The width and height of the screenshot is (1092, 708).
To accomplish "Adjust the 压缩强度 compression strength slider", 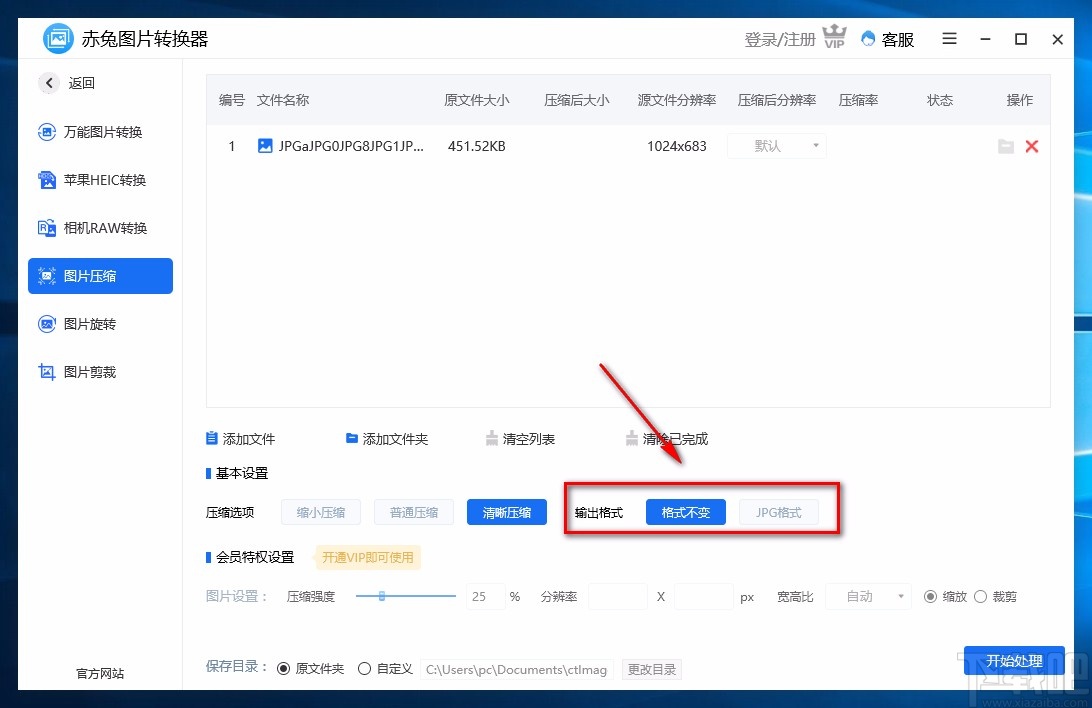I will pyautogui.click(x=383, y=596).
